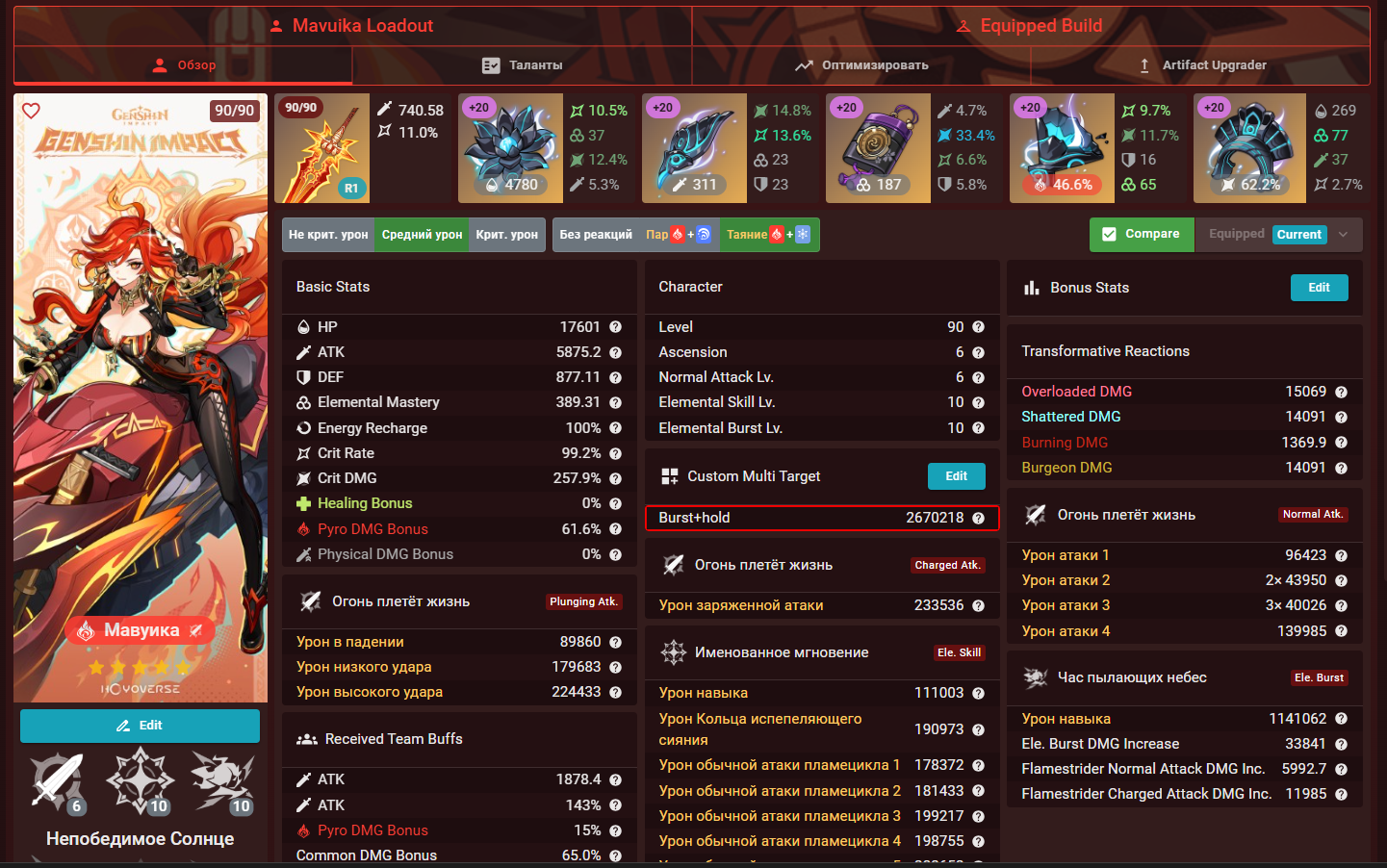The image size is (1387, 868).
Task: Click the Common DMG Bonus 65.0% row
Action: (x=459, y=855)
